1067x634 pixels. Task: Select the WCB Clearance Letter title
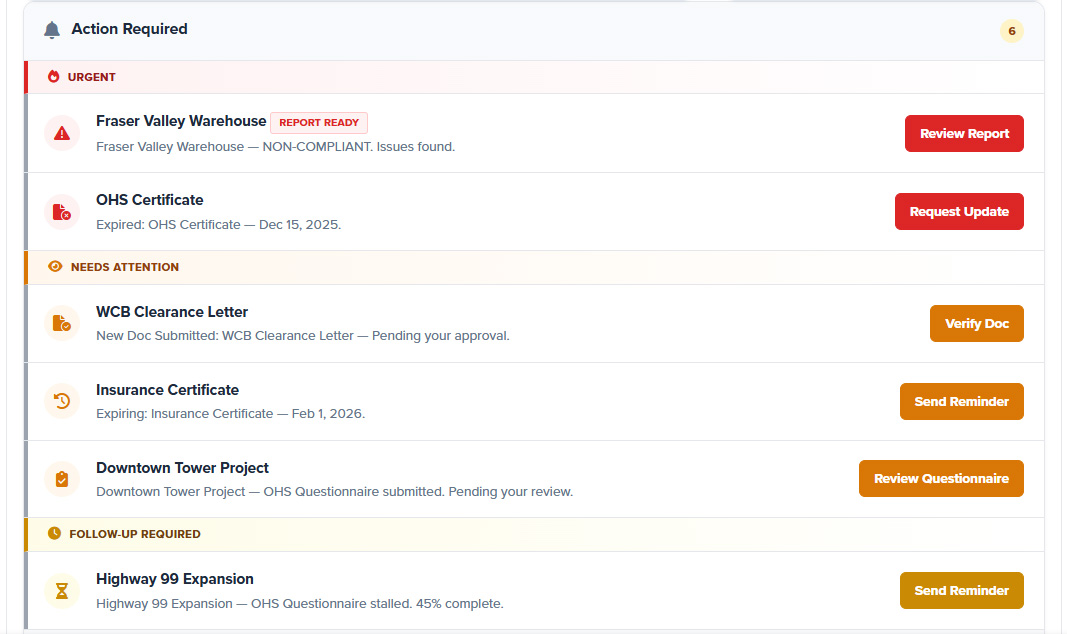coord(172,312)
